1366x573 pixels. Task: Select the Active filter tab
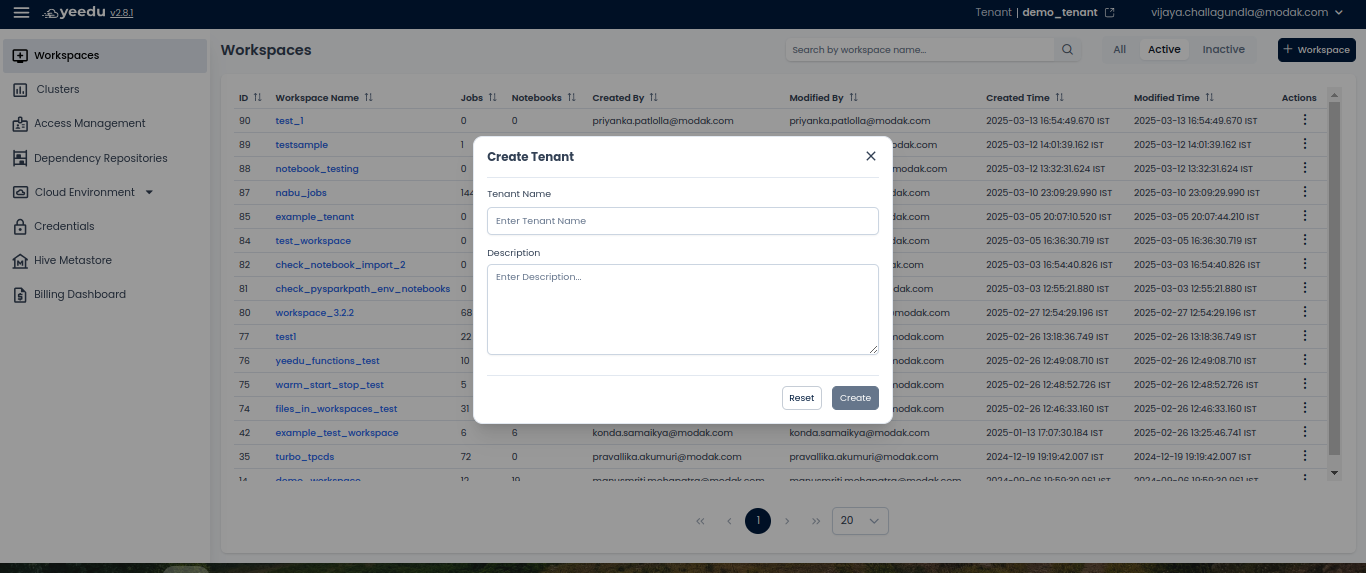pyautogui.click(x=1164, y=50)
